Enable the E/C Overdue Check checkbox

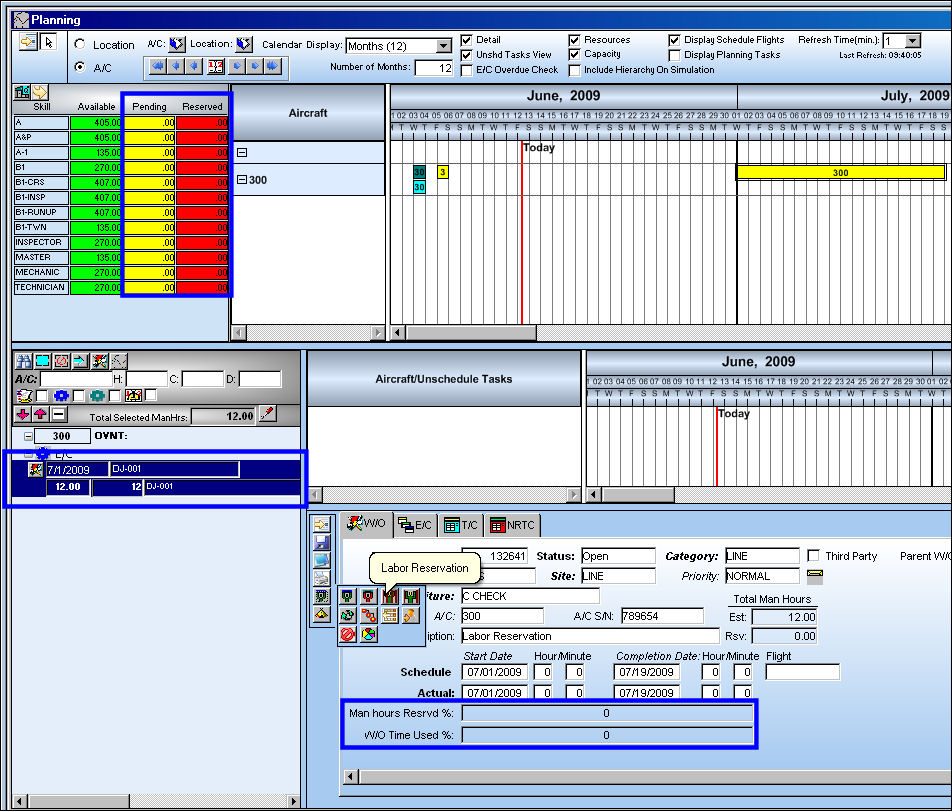tap(466, 70)
